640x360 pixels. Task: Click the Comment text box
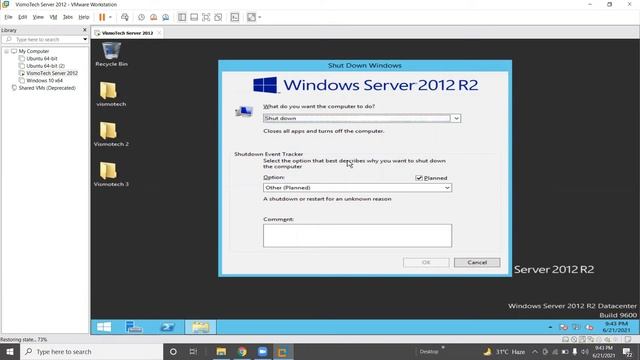358,236
